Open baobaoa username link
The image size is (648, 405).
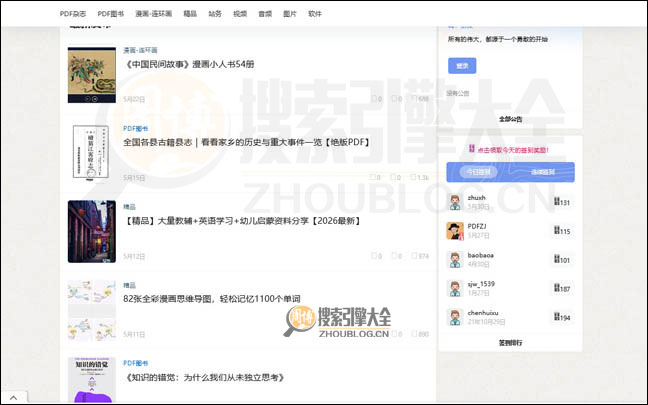481,255
